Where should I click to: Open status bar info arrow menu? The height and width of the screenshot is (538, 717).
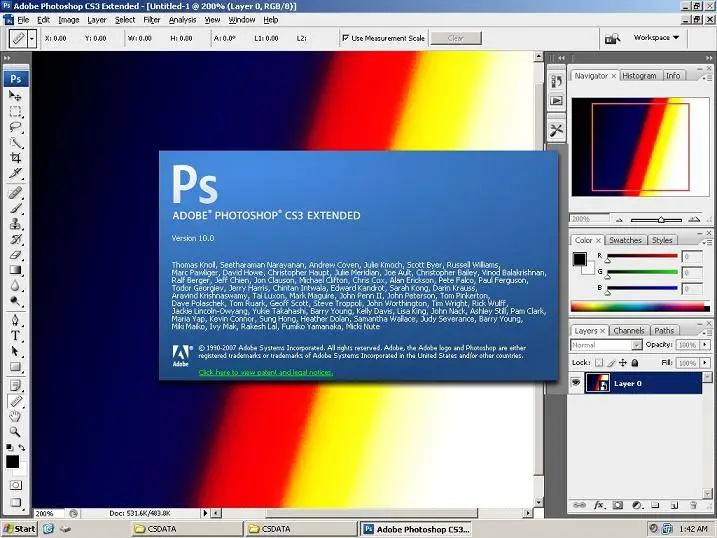tap(205, 513)
